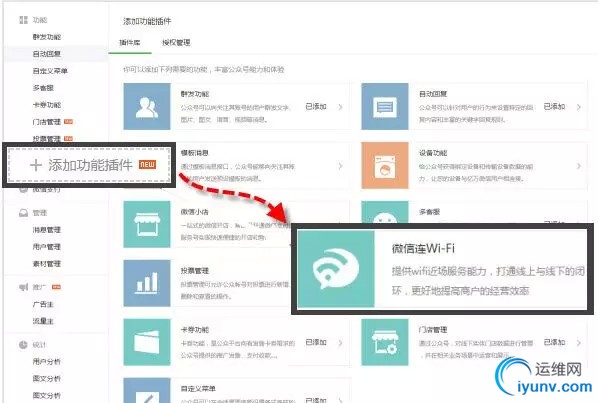Go to 消息管理 in the sidebar
This screenshot has width=598, height=403.
pyautogui.click(x=47, y=230)
